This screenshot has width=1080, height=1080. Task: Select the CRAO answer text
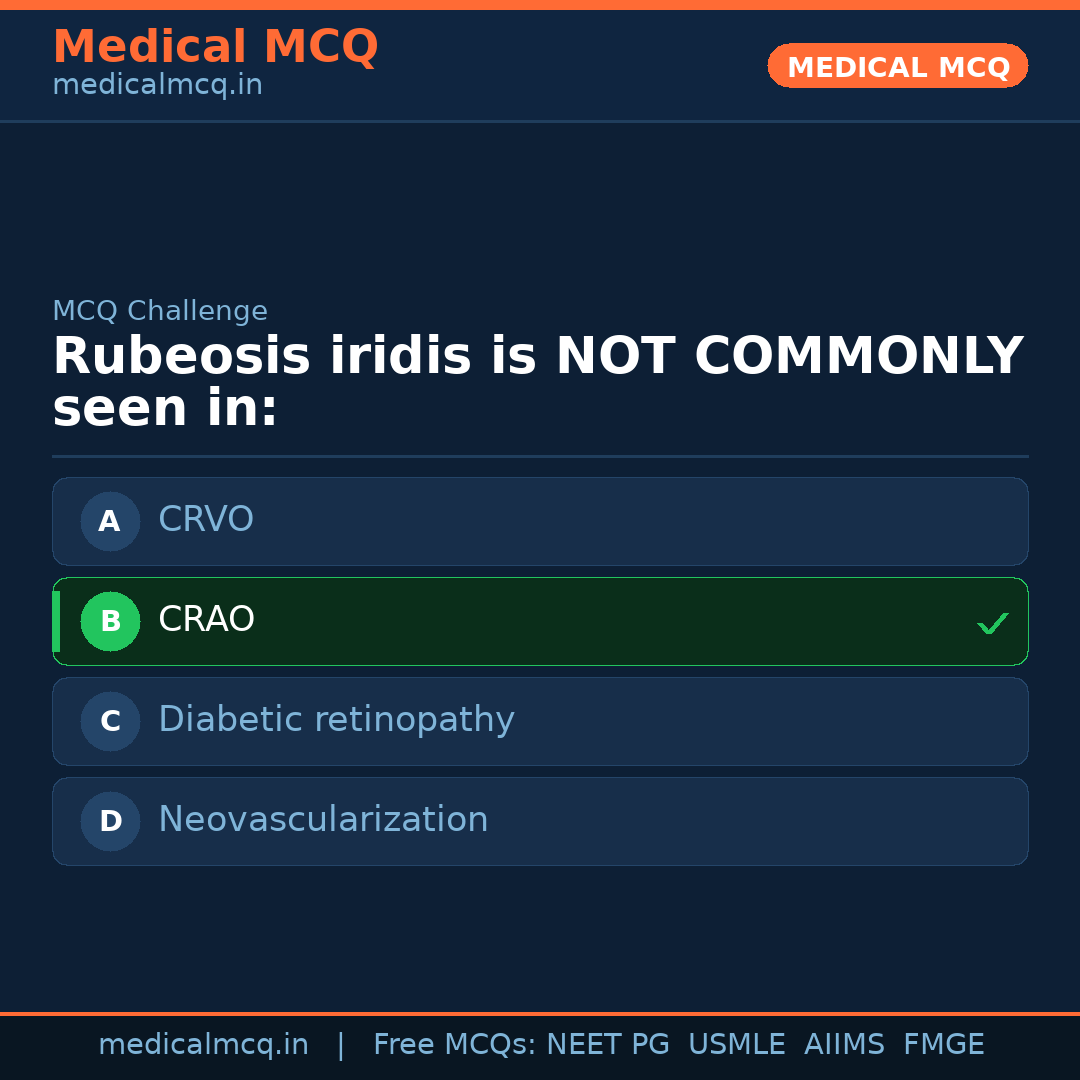coord(206,620)
